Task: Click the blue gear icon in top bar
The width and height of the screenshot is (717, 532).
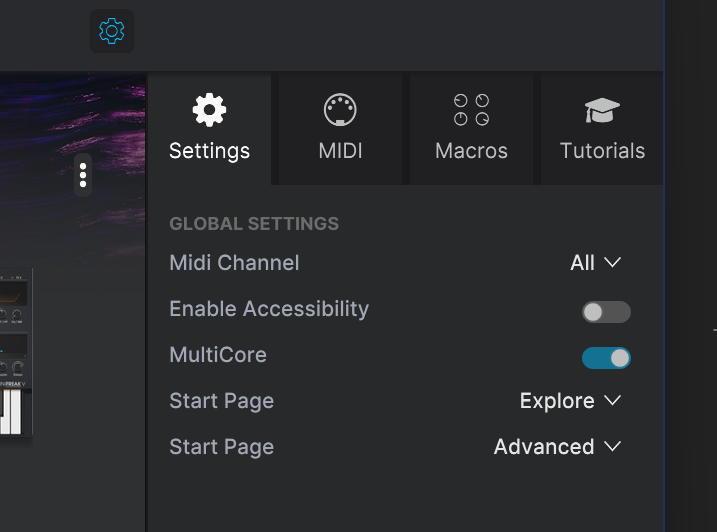Action: coord(112,31)
